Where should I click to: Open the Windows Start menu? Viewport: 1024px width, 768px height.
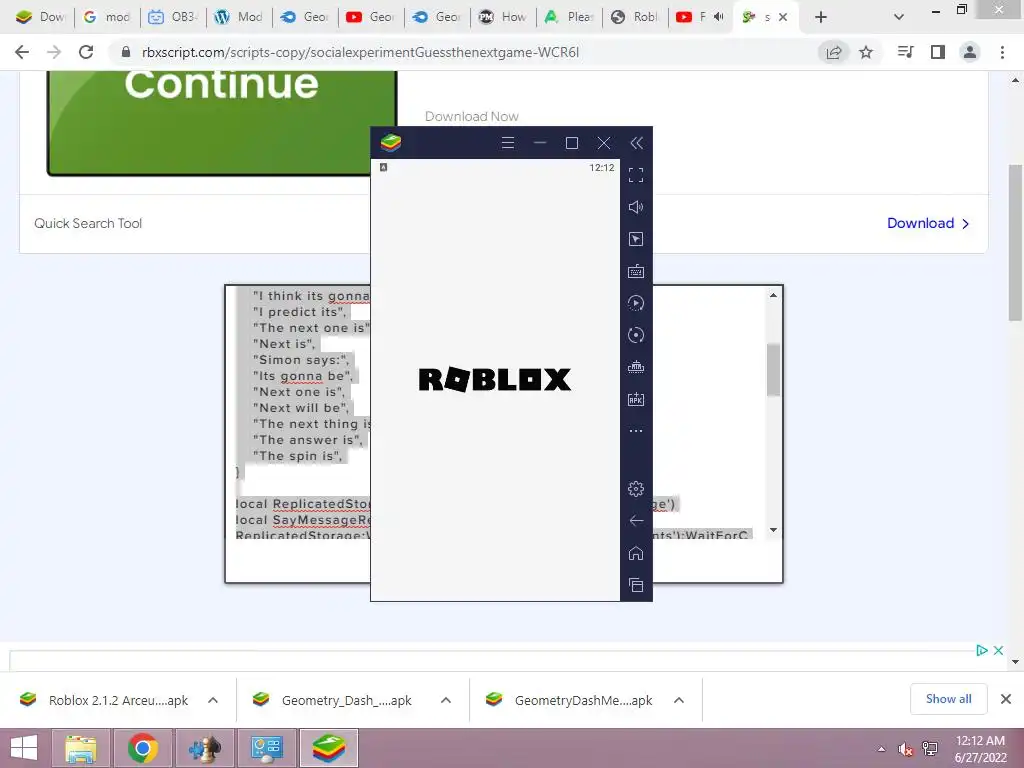pyautogui.click(x=24, y=748)
